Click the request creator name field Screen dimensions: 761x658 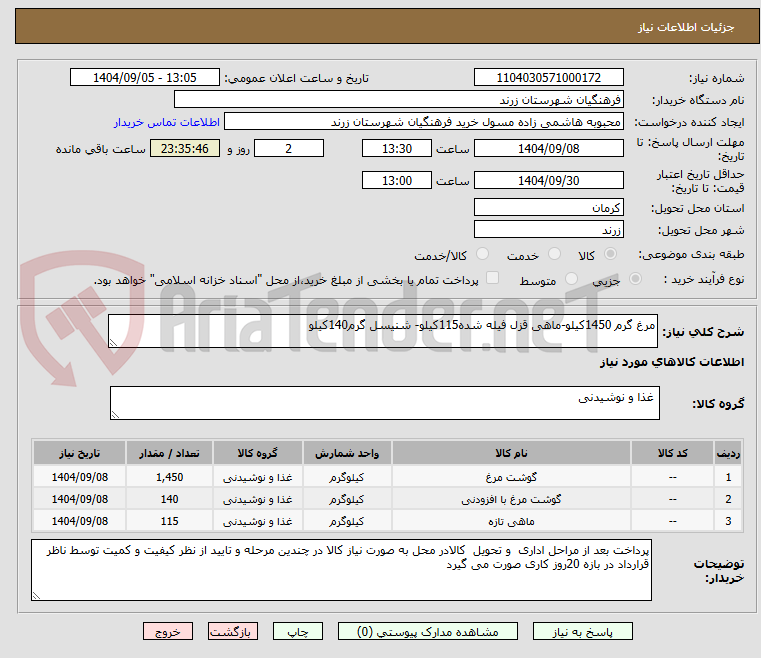424,121
